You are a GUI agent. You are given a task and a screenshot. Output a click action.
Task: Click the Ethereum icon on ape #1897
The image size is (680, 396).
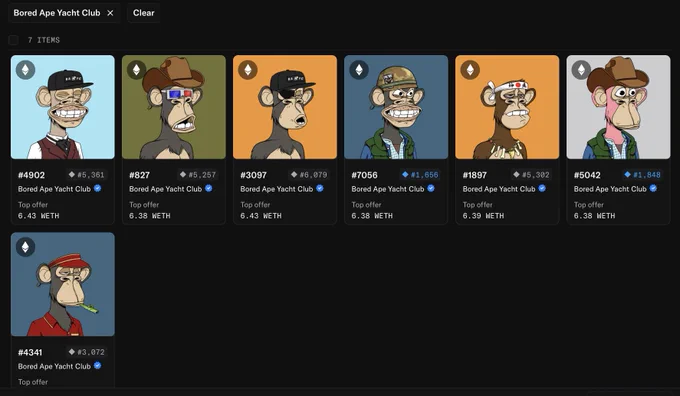(470, 70)
